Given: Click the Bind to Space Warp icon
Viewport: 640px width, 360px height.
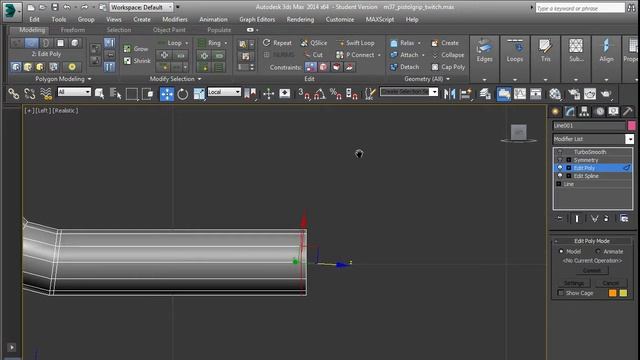Looking at the screenshot, I should 46,94.
